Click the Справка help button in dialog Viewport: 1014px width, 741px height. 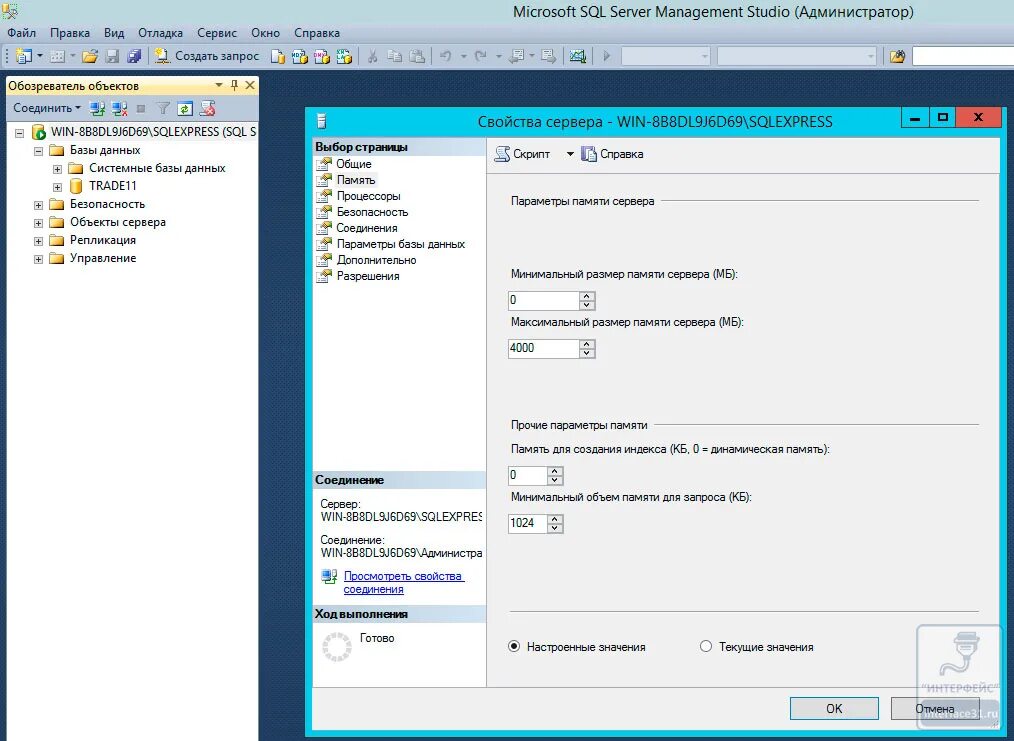(x=612, y=154)
